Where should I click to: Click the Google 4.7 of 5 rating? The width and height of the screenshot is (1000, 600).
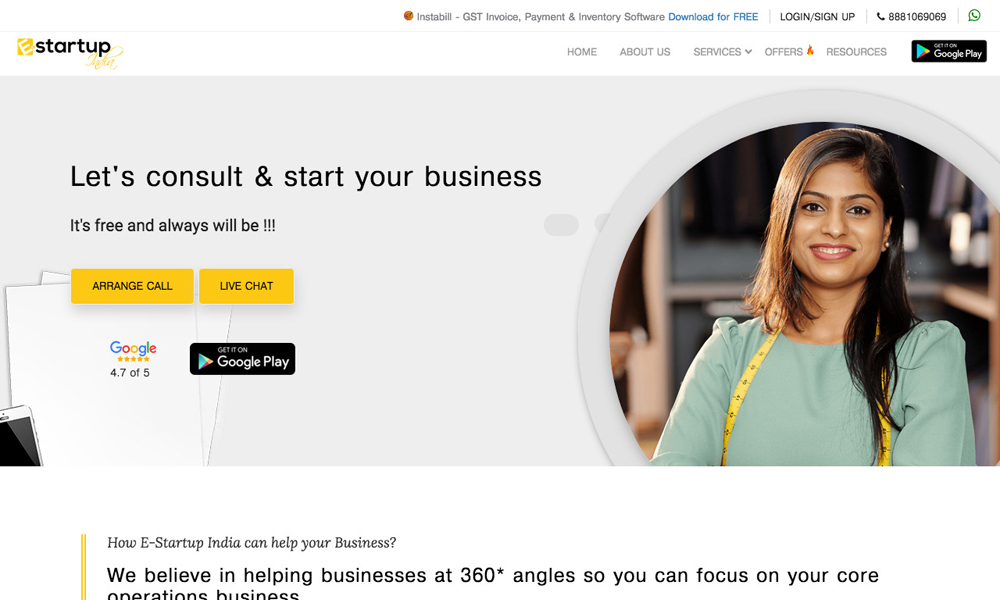(133, 360)
